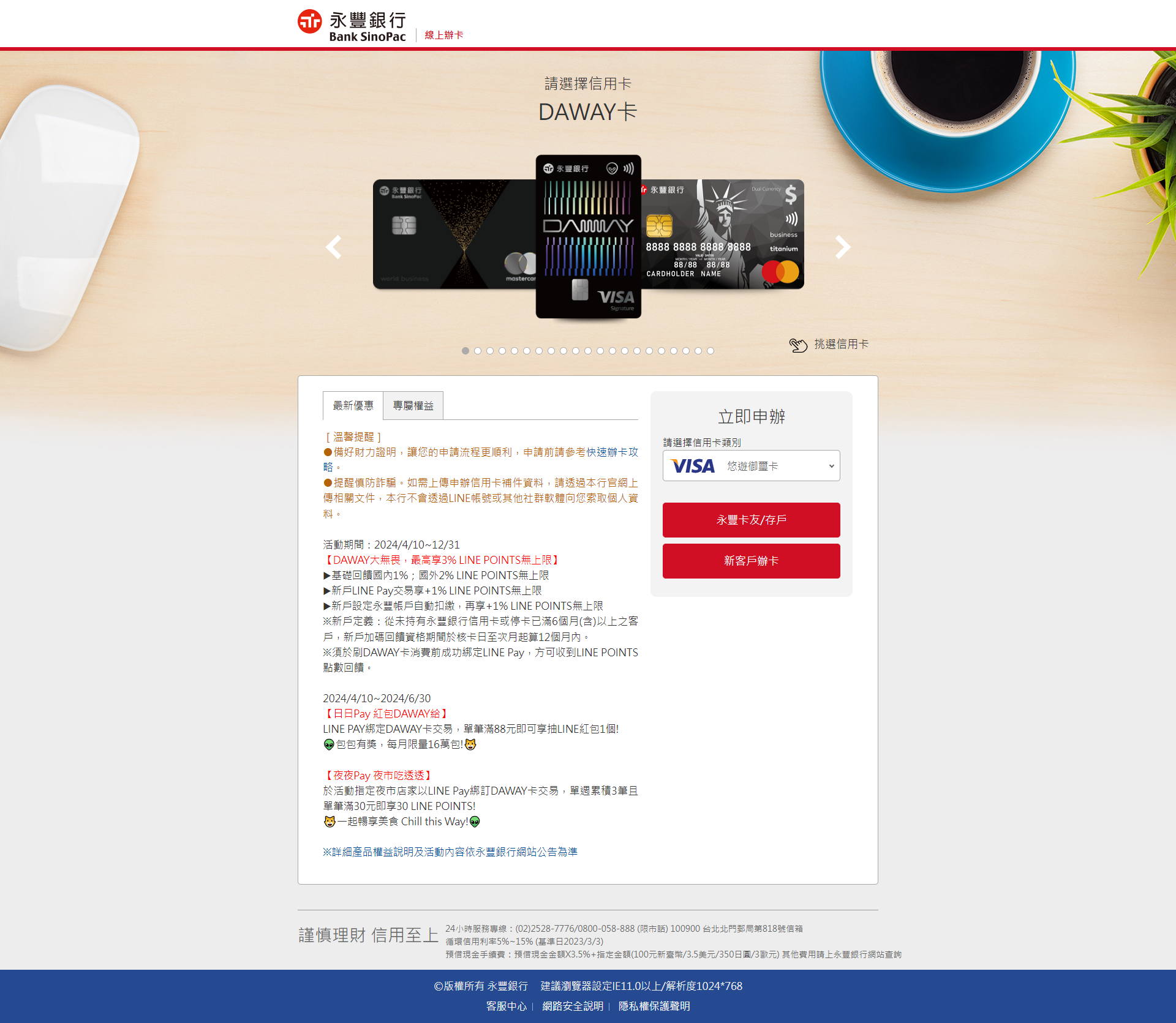Image resolution: width=1176 pixels, height=1023 pixels.
Task: Go to the previous card with the left arrow
Action: [x=334, y=247]
